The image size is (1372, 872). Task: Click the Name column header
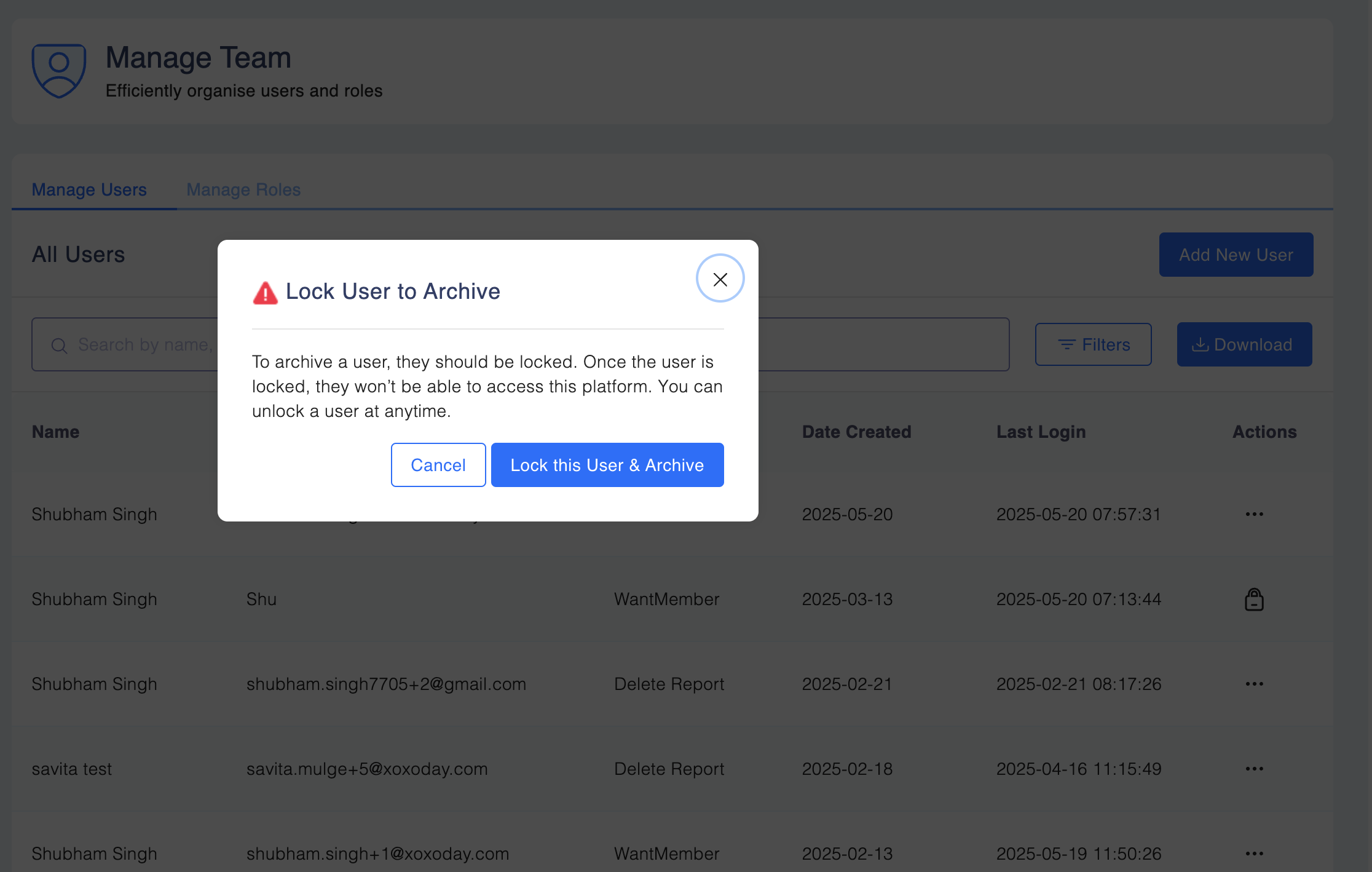[55, 432]
